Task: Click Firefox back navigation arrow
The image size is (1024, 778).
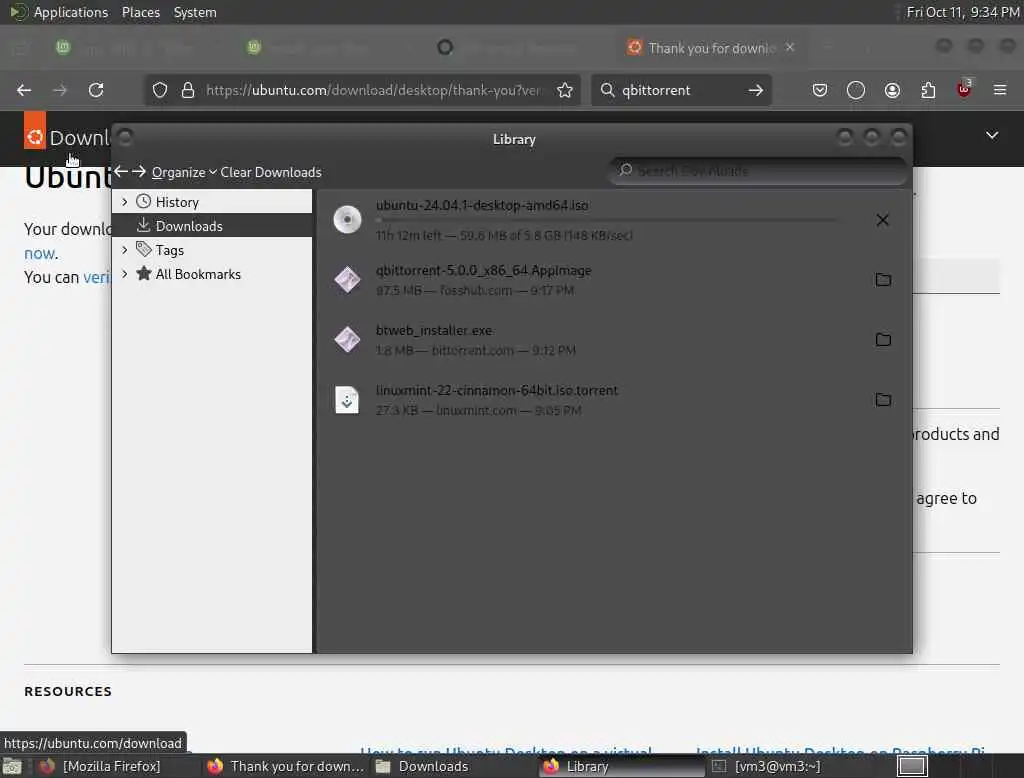Action: [24, 90]
